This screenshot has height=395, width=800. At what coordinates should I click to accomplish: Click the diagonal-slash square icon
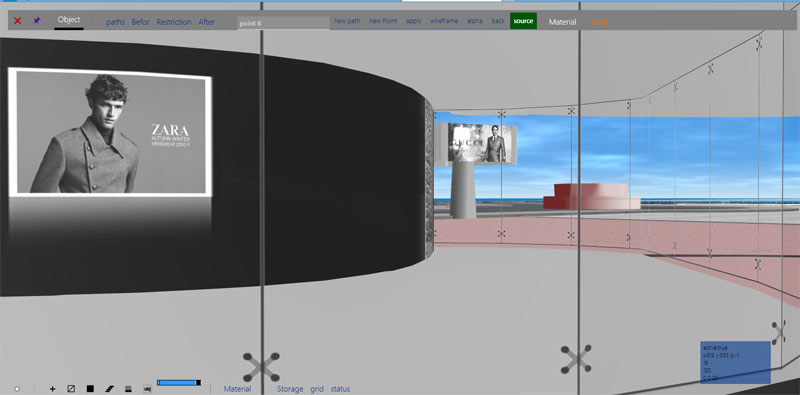(x=71, y=389)
